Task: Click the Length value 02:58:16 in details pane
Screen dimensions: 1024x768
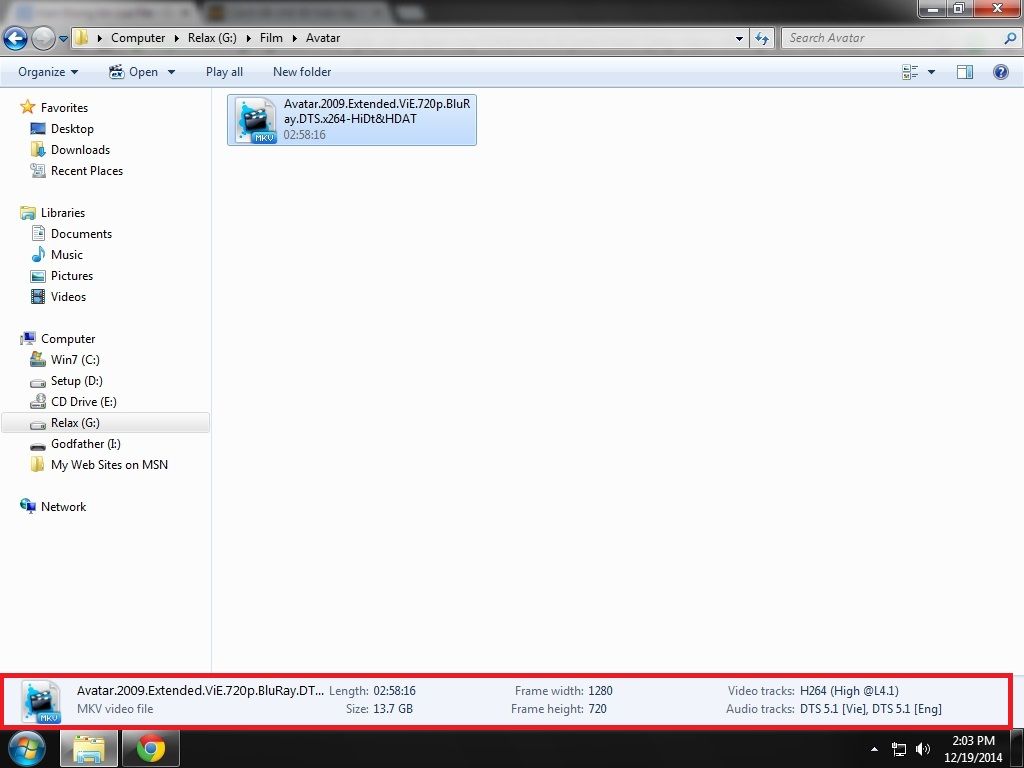Action: [394, 691]
